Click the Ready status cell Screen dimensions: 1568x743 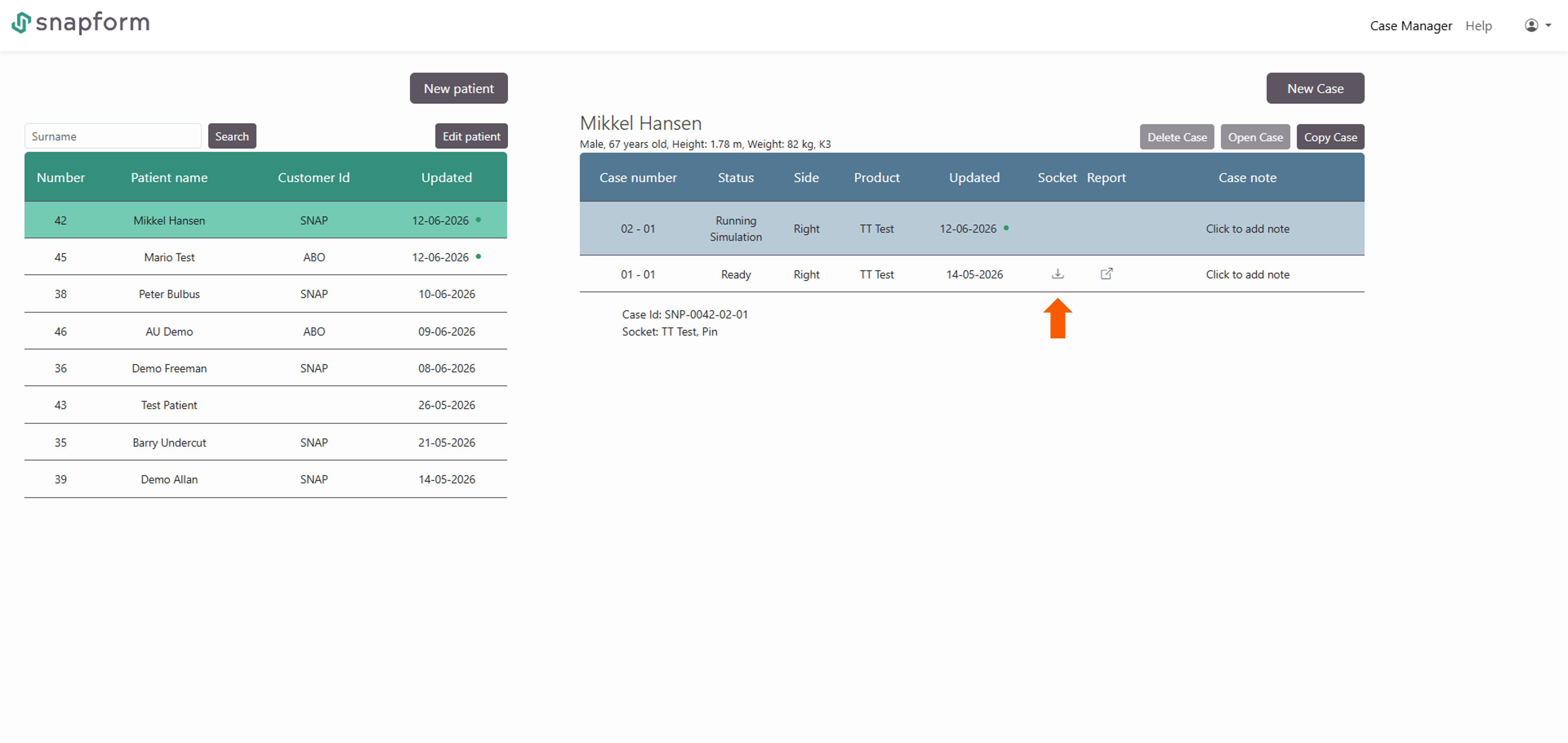tap(735, 275)
